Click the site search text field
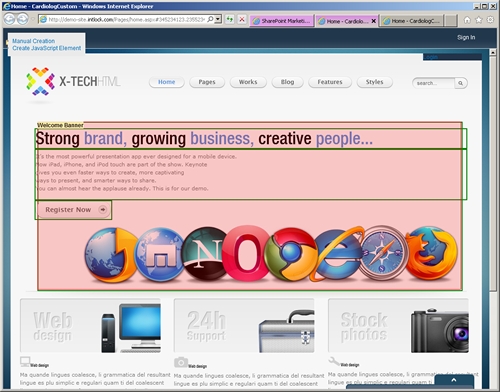500x392 pixels. point(433,83)
